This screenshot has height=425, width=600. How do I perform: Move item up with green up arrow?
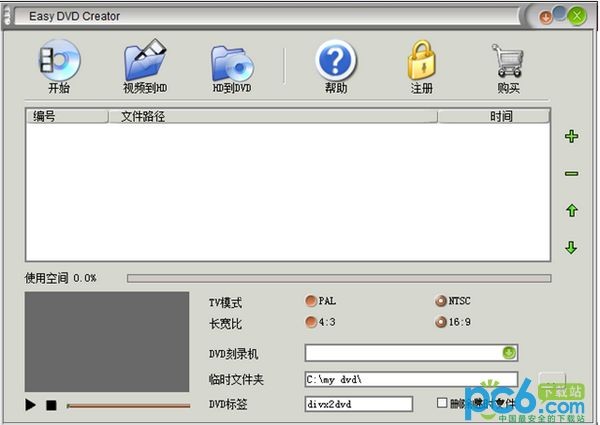click(x=572, y=210)
